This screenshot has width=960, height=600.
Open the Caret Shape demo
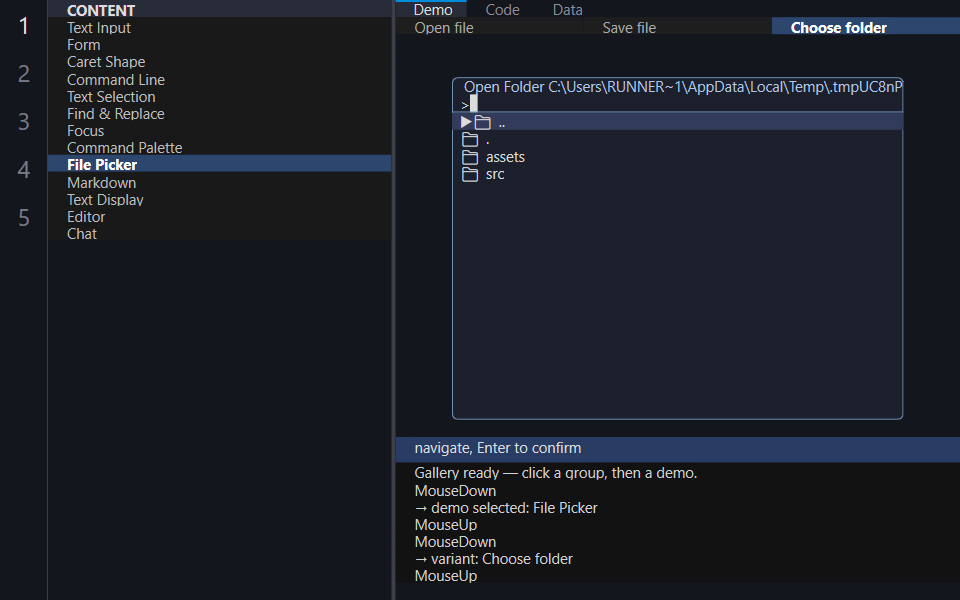pyautogui.click(x=219, y=62)
